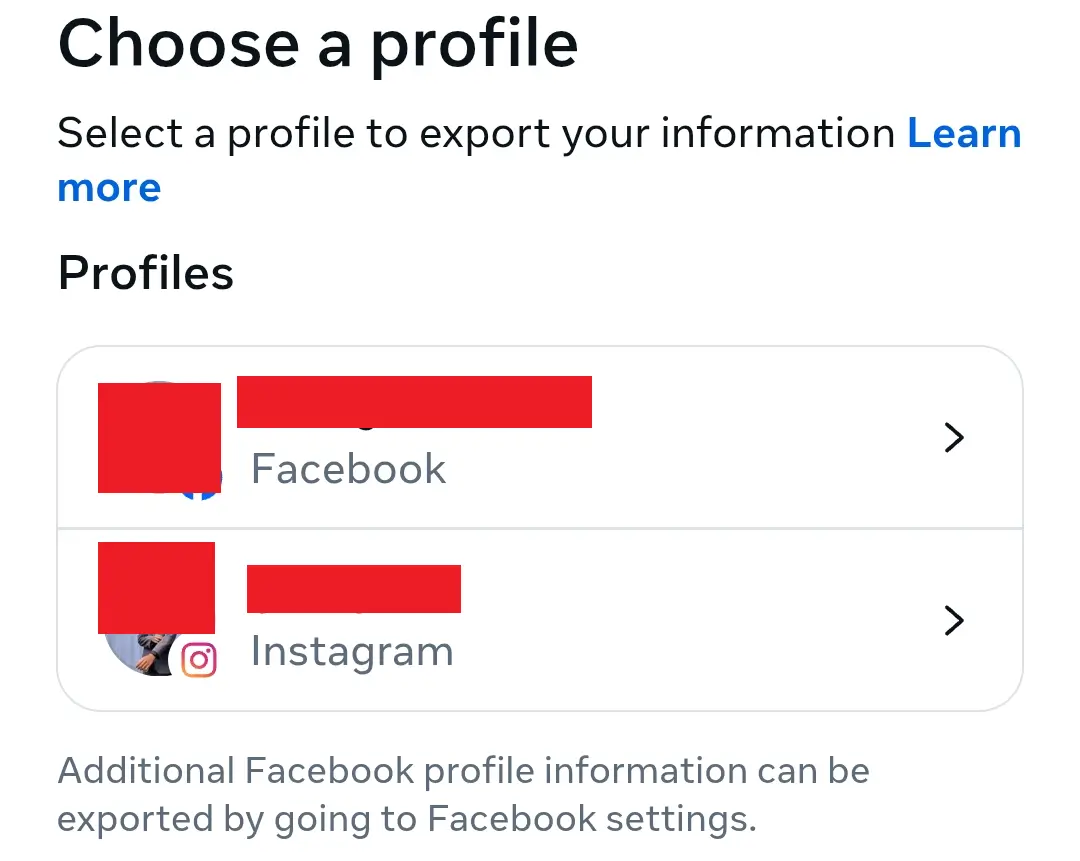The image size is (1080, 861).
Task: Open the Facebook account's circular profile photo
Action: [x=158, y=437]
